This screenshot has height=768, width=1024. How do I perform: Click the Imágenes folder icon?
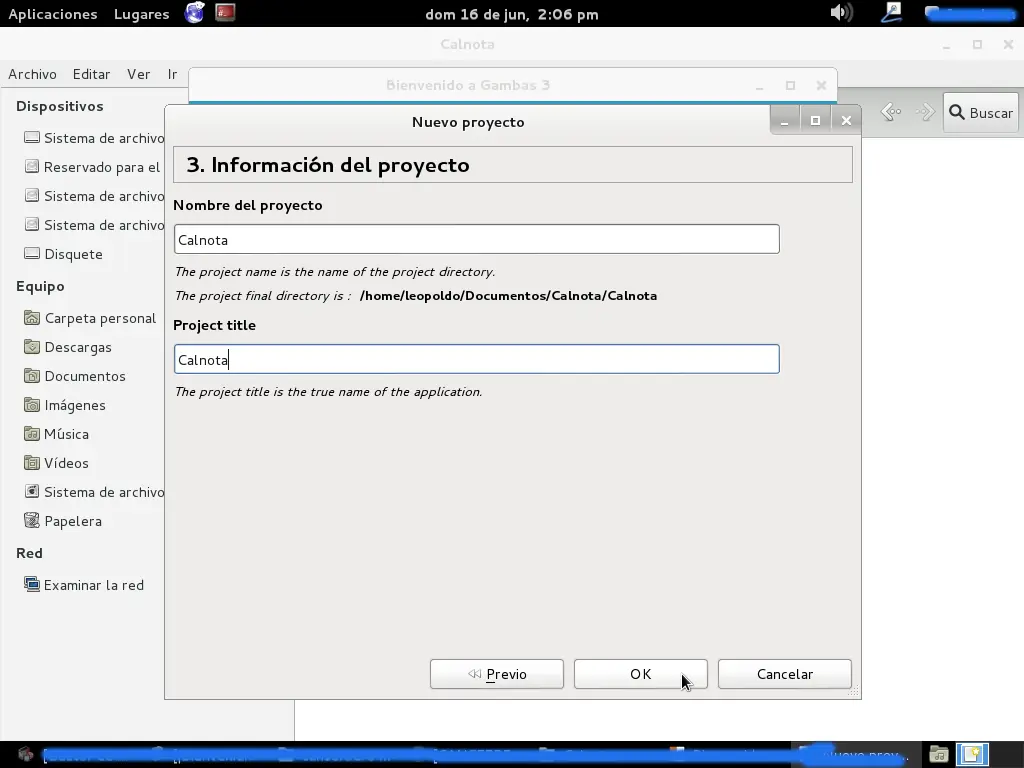click(31, 405)
